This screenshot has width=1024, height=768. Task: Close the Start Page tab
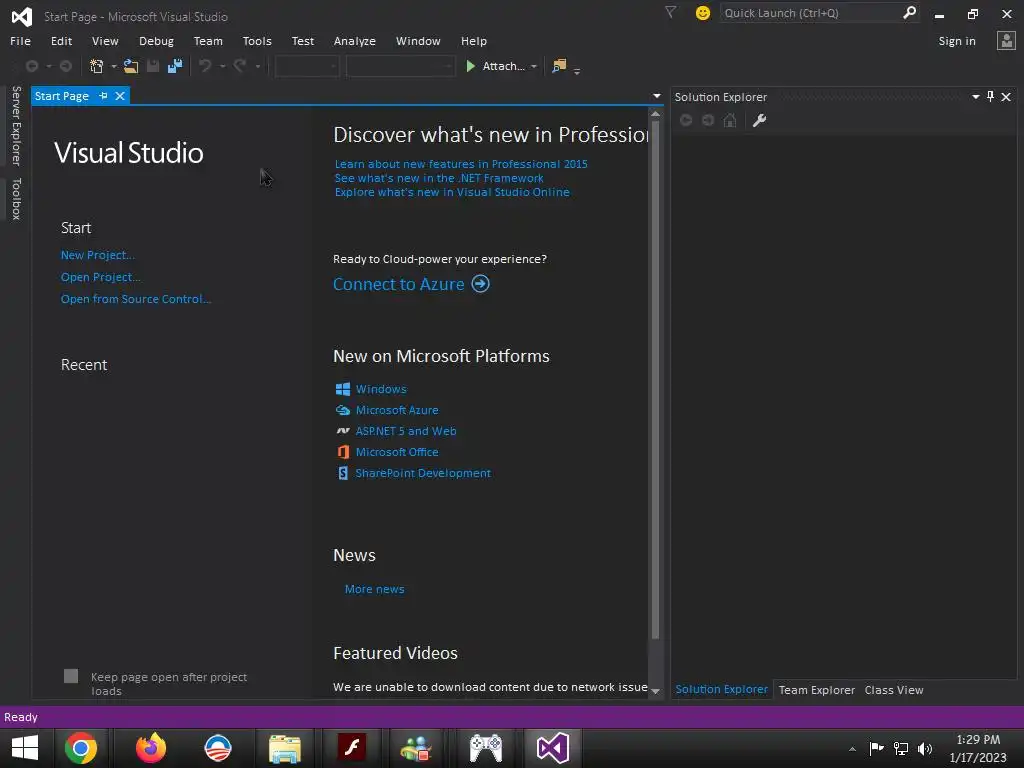(120, 96)
